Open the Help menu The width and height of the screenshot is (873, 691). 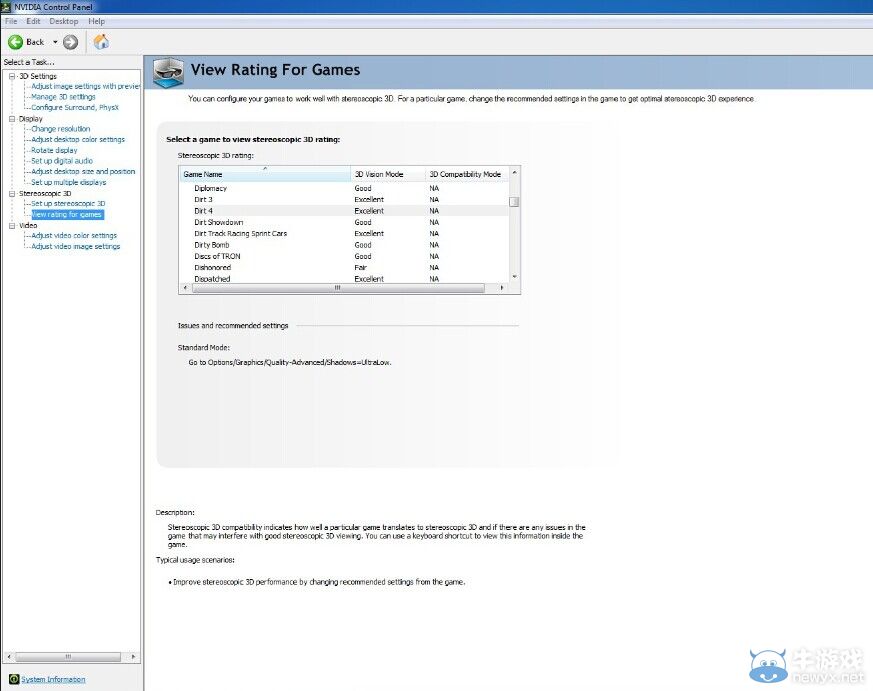click(96, 21)
